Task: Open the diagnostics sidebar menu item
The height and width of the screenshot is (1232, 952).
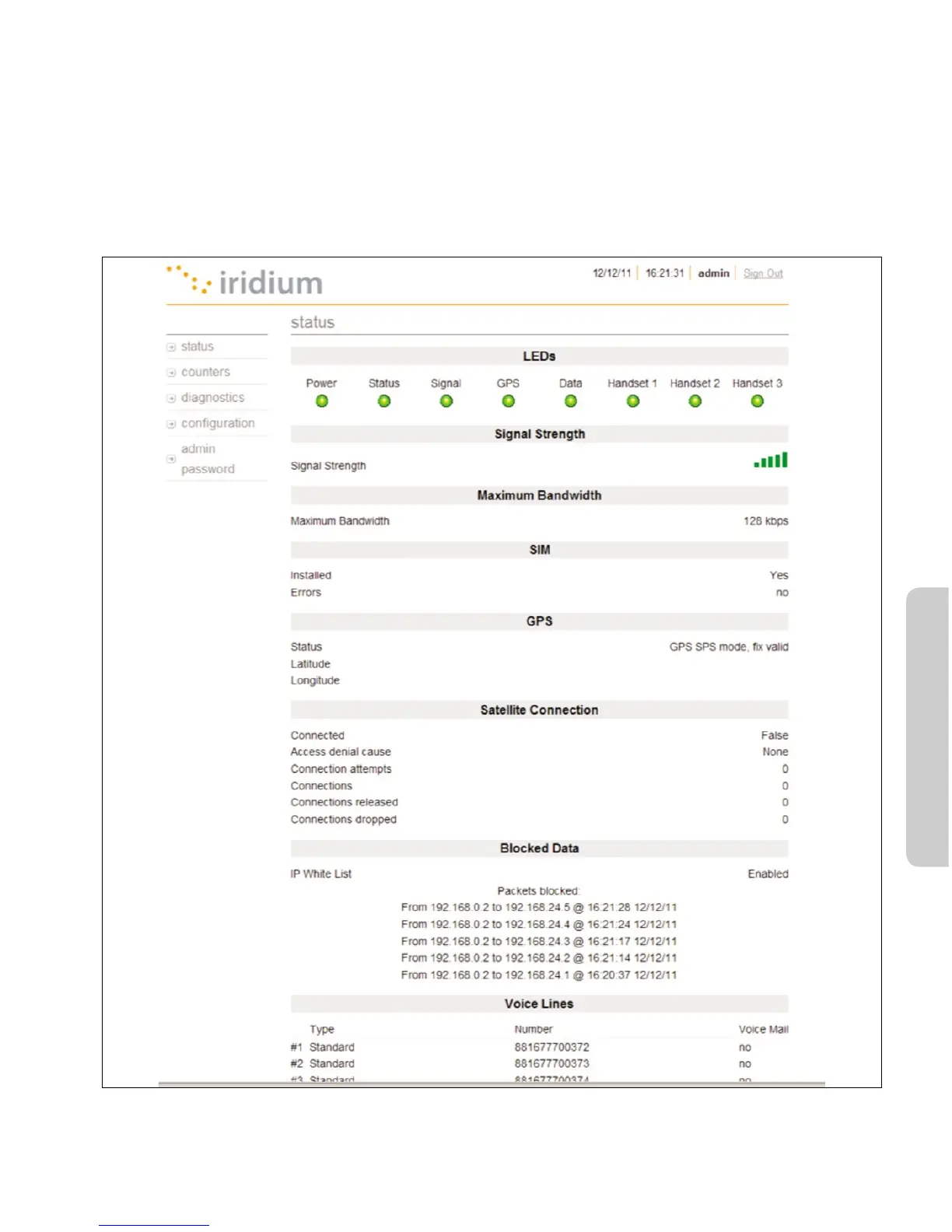Action: (x=212, y=398)
